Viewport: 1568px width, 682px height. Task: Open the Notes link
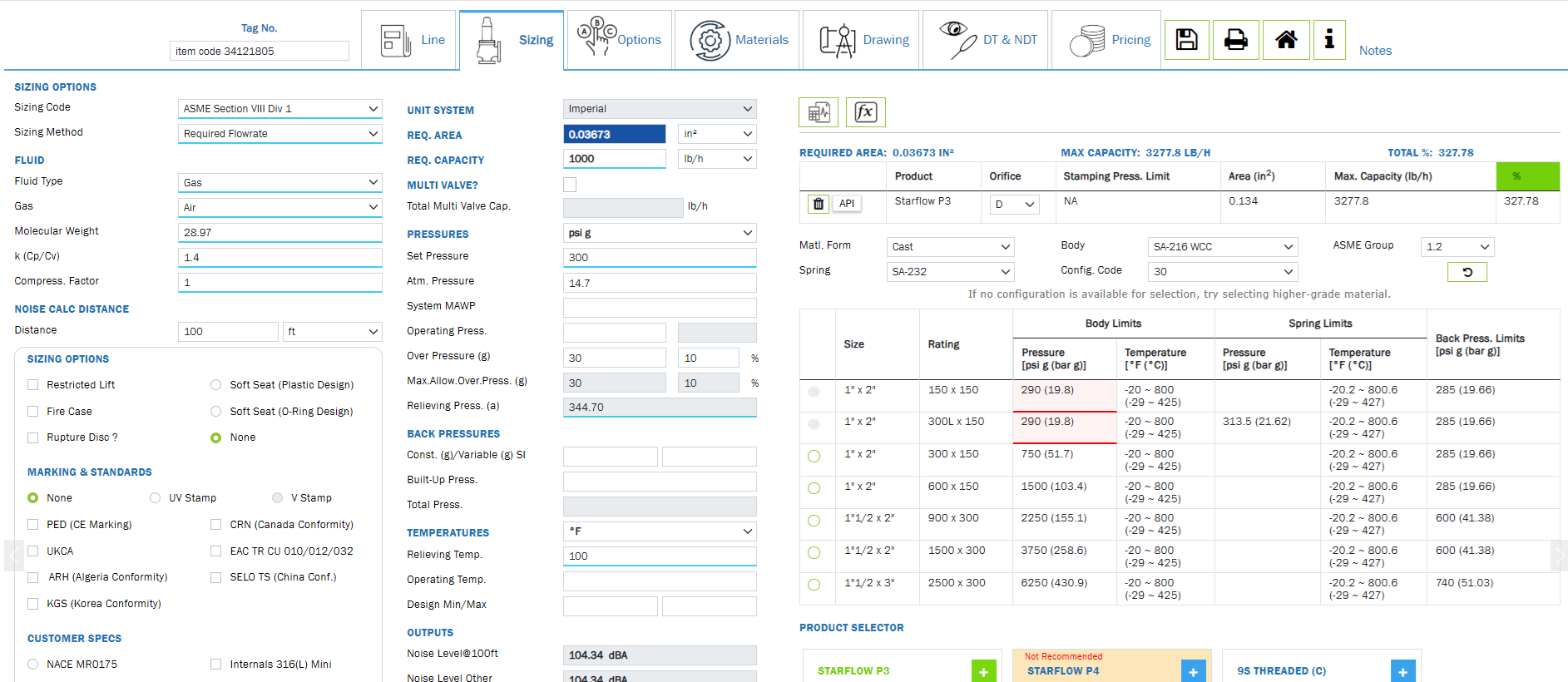[x=1375, y=51]
